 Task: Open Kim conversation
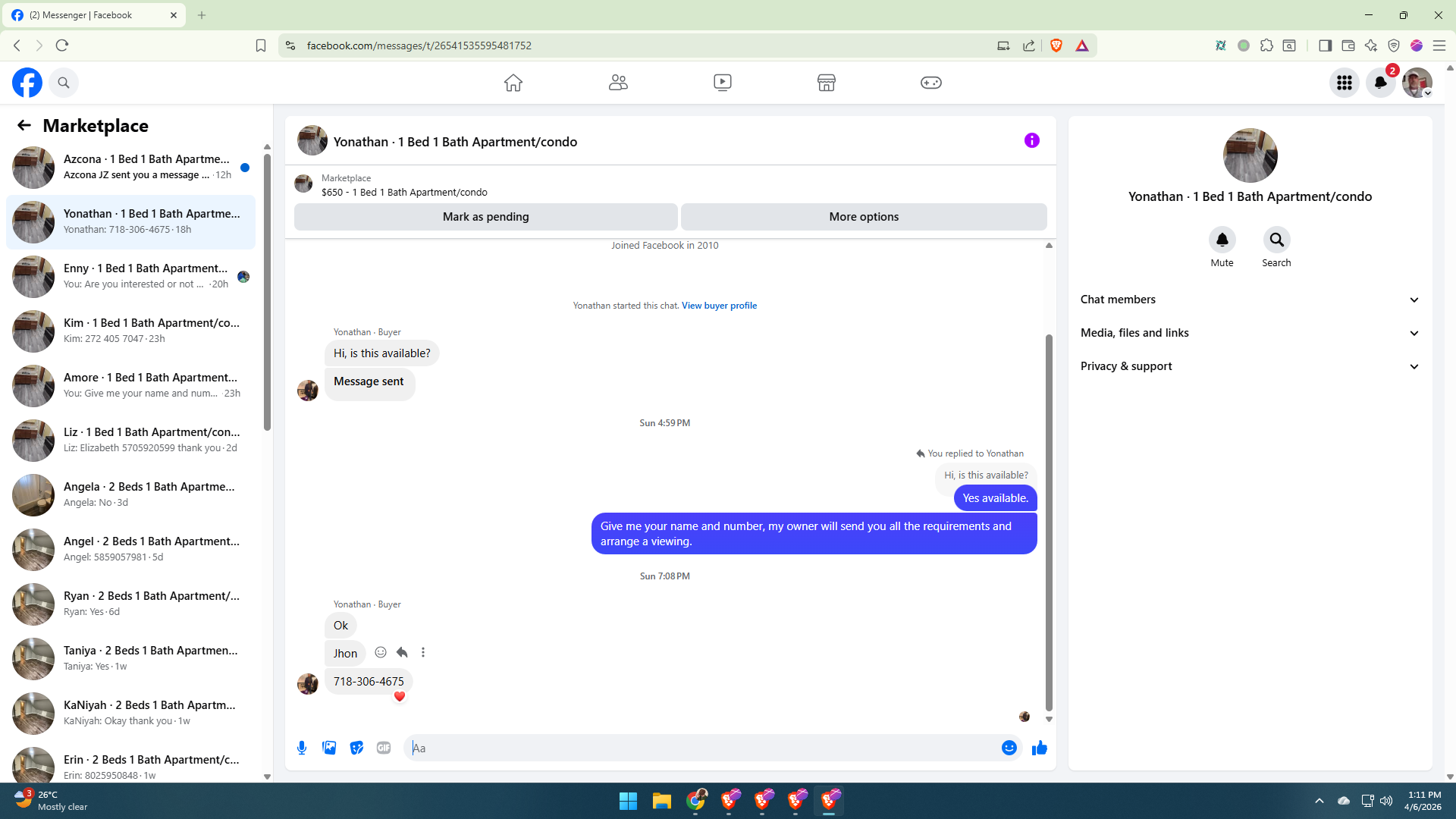point(130,331)
